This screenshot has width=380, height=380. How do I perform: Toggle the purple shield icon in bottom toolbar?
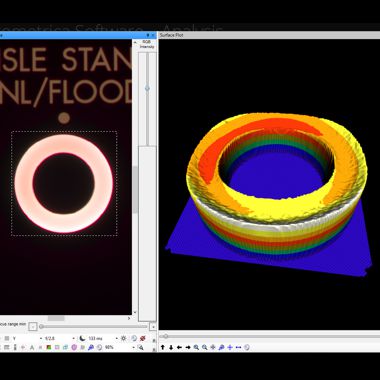(74, 347)
